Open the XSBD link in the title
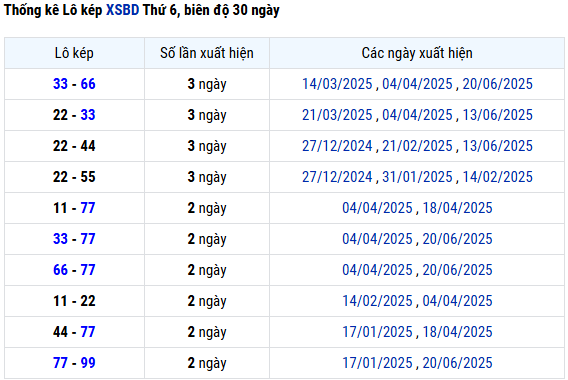 [122, 10]
